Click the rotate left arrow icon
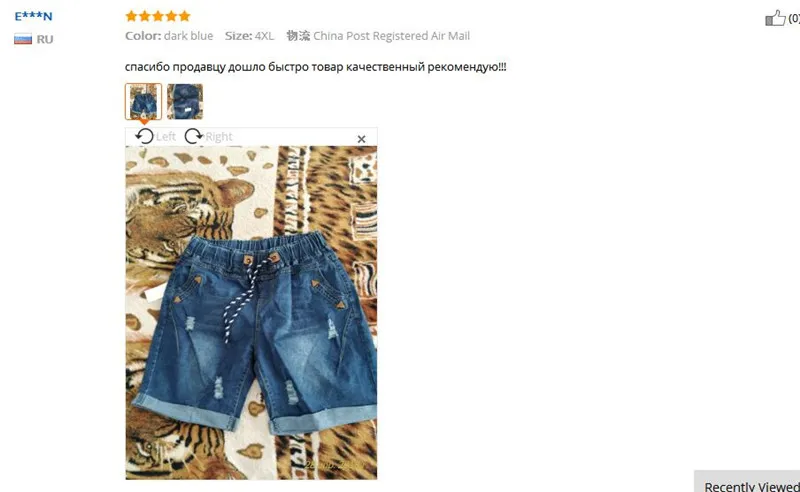Image resolution: width=800 pixels, height=492 pixels. [144, 136]
